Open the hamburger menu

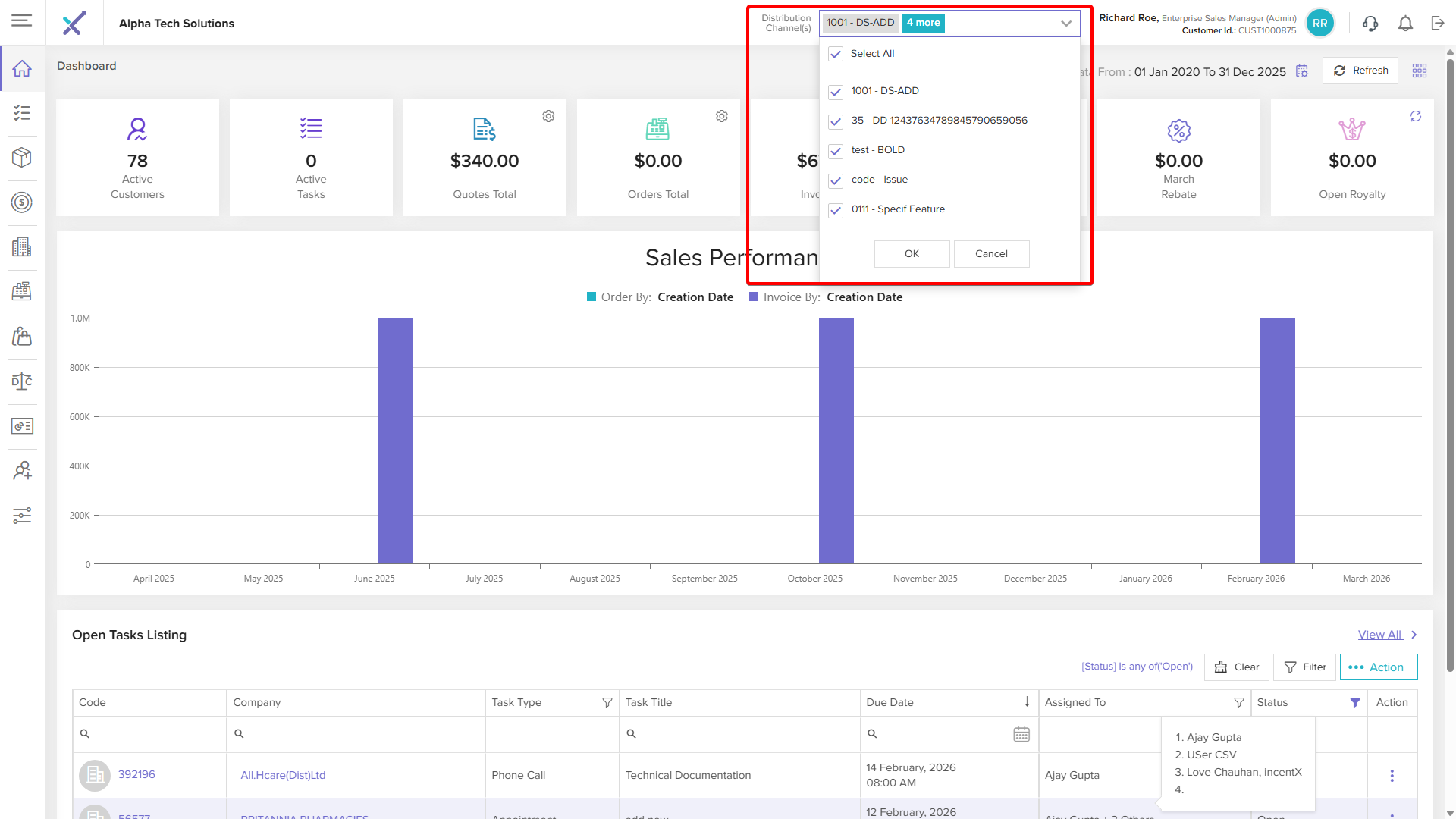coord(22,20)
